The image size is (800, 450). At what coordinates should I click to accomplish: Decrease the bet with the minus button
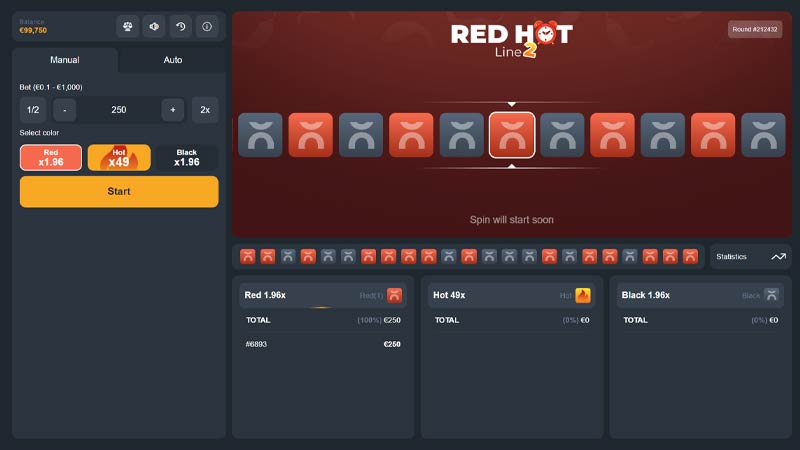pos(65,110)
